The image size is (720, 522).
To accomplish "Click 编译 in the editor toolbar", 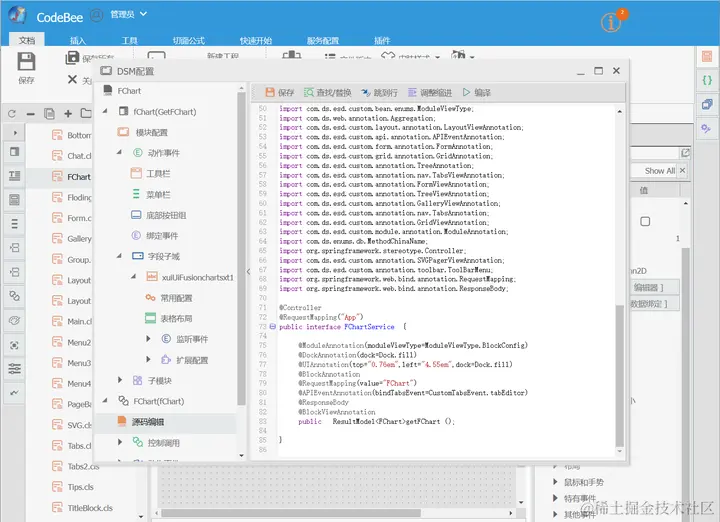I will [477, 93].
